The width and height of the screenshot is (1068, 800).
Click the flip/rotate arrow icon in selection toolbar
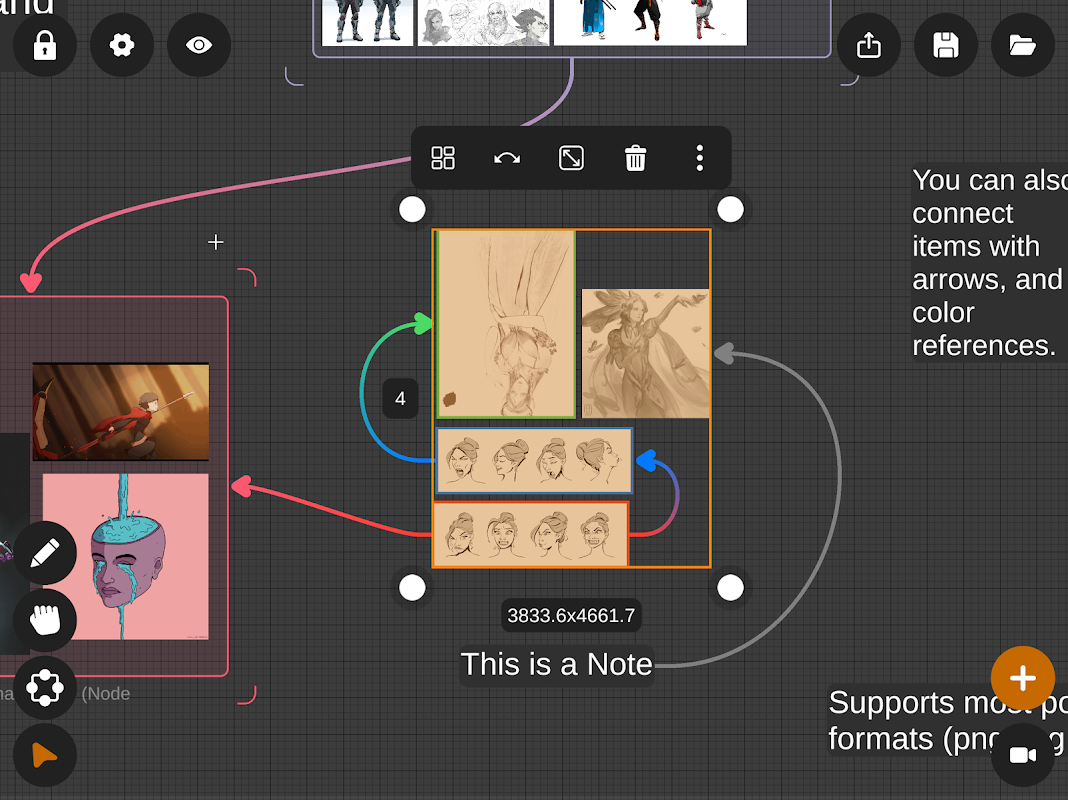(507, 158)
